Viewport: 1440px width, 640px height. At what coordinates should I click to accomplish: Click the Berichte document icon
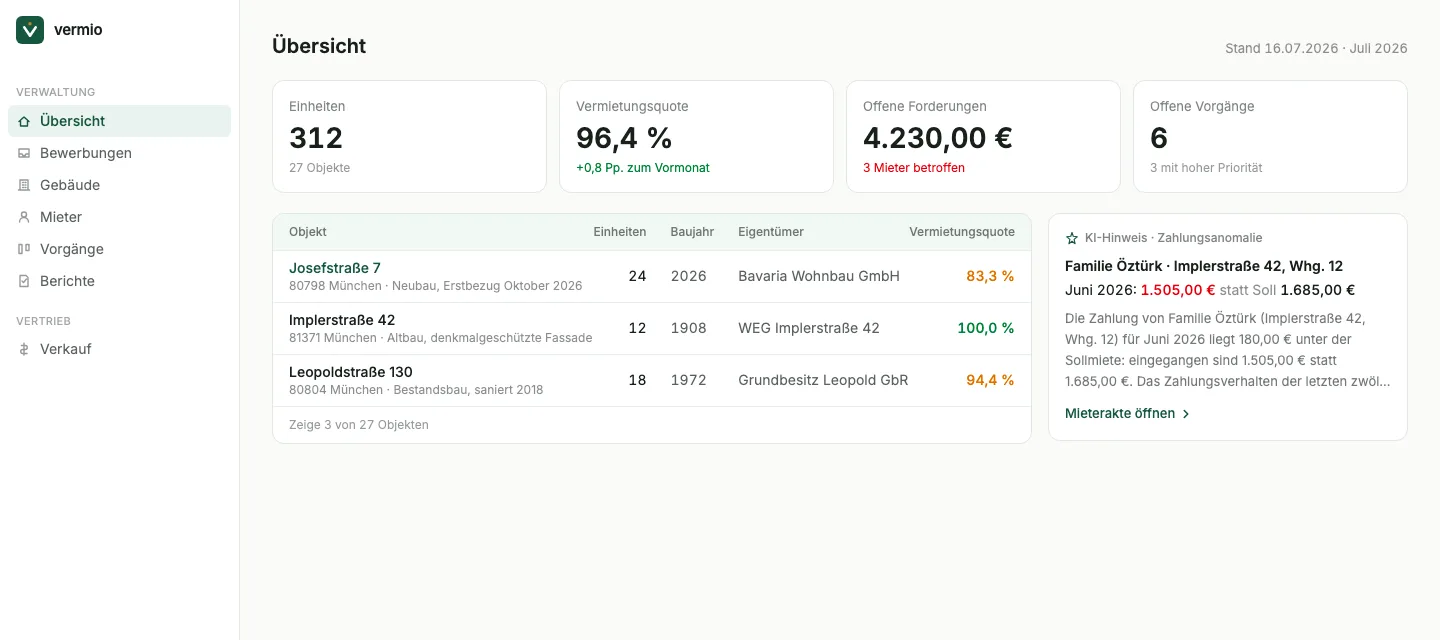[x=24, y=281]
